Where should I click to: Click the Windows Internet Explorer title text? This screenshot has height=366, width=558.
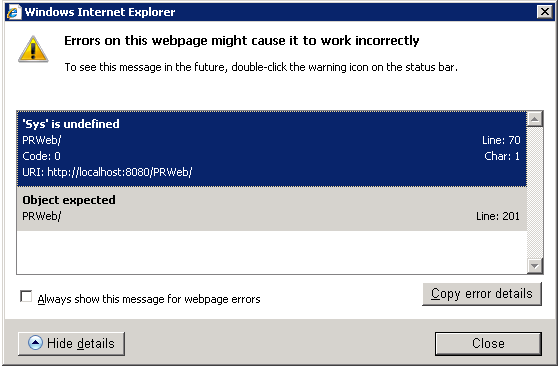point(100,12)
